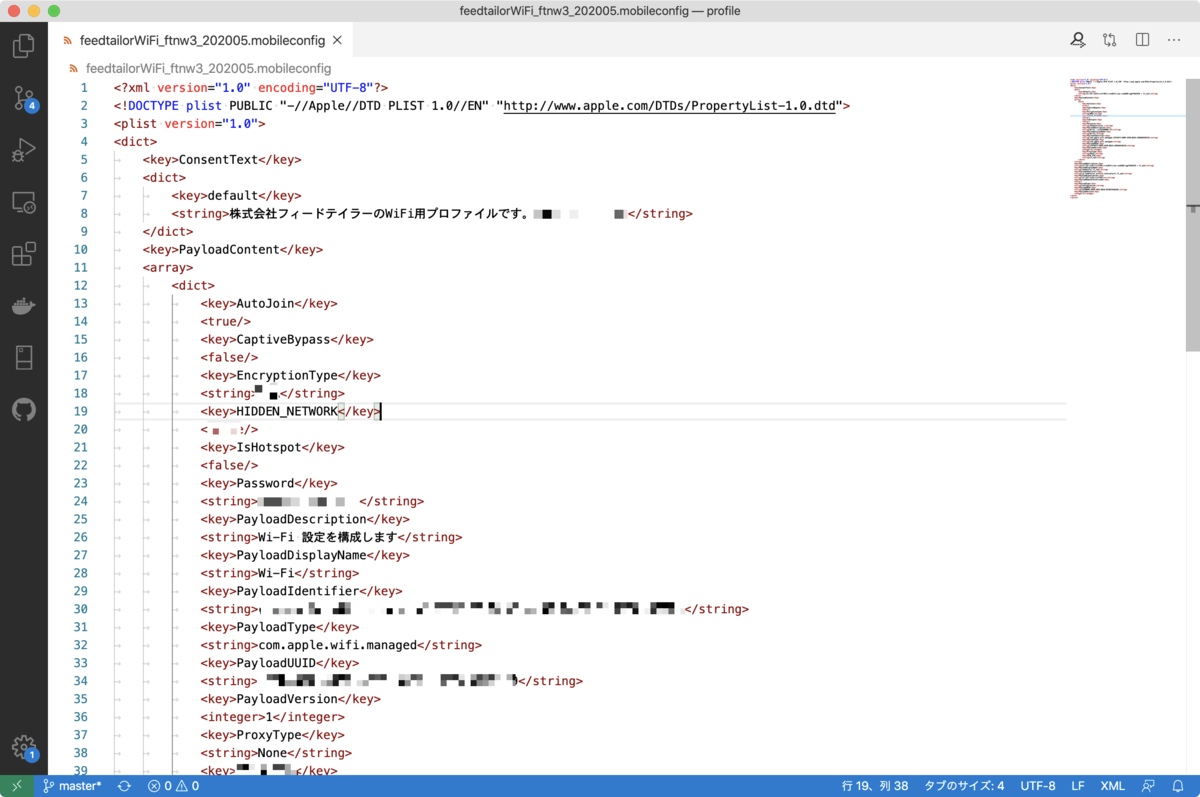
Task: Click the remote window indicator in status bar
Action: pyautogui.click(x=16, y=786)
